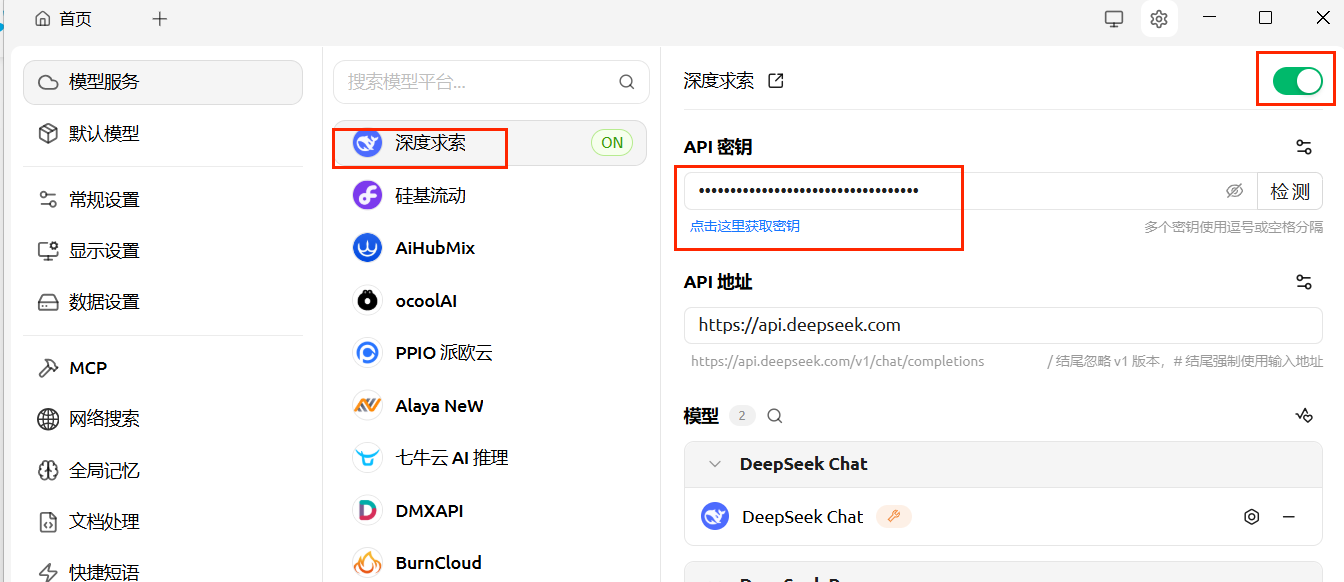Select 模型服务 in settings sidebar
The height and width of the screenshot is (582, 1344).
(163, 82)
